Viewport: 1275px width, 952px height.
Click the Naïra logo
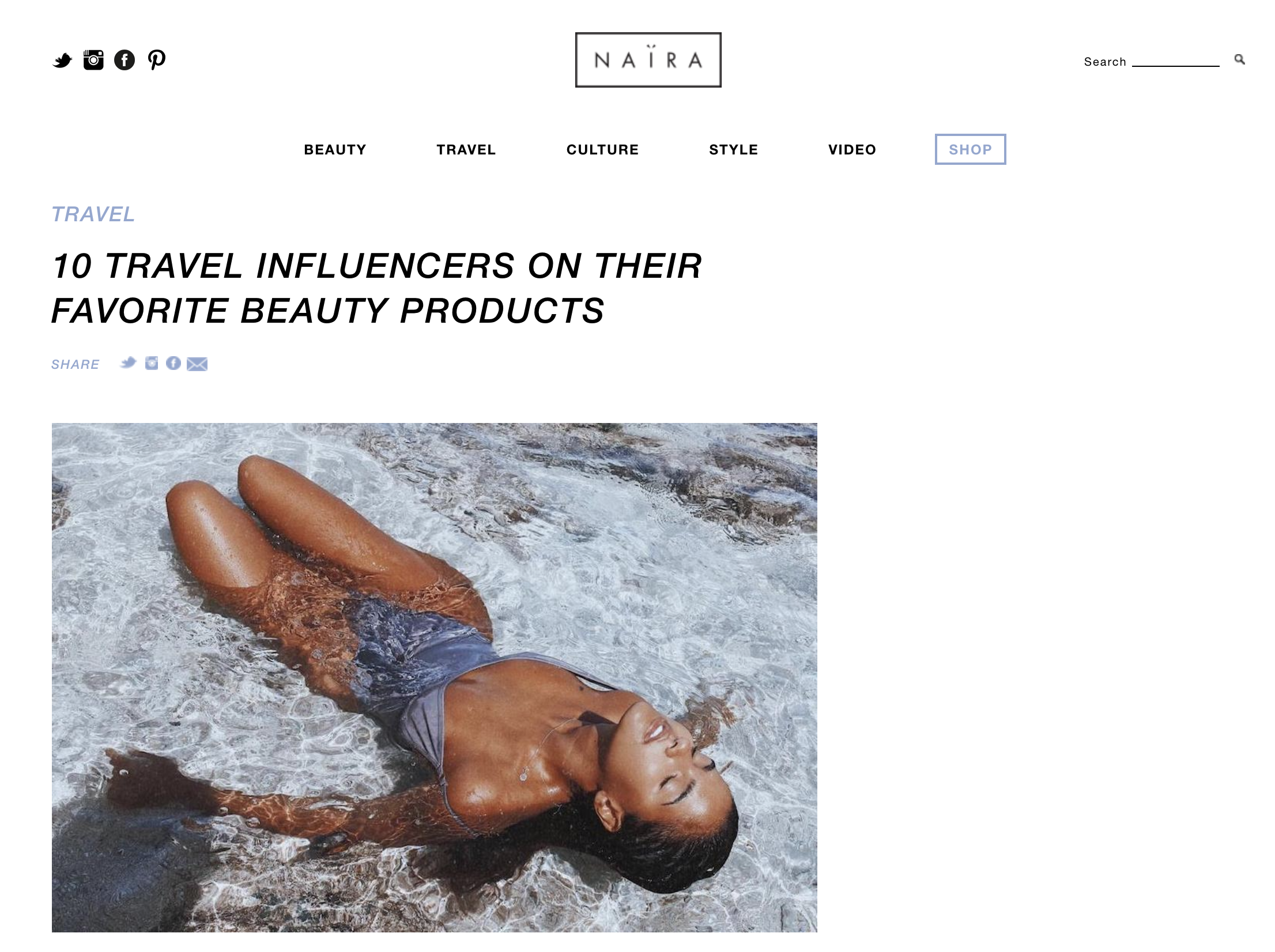(x=648, y=60)
